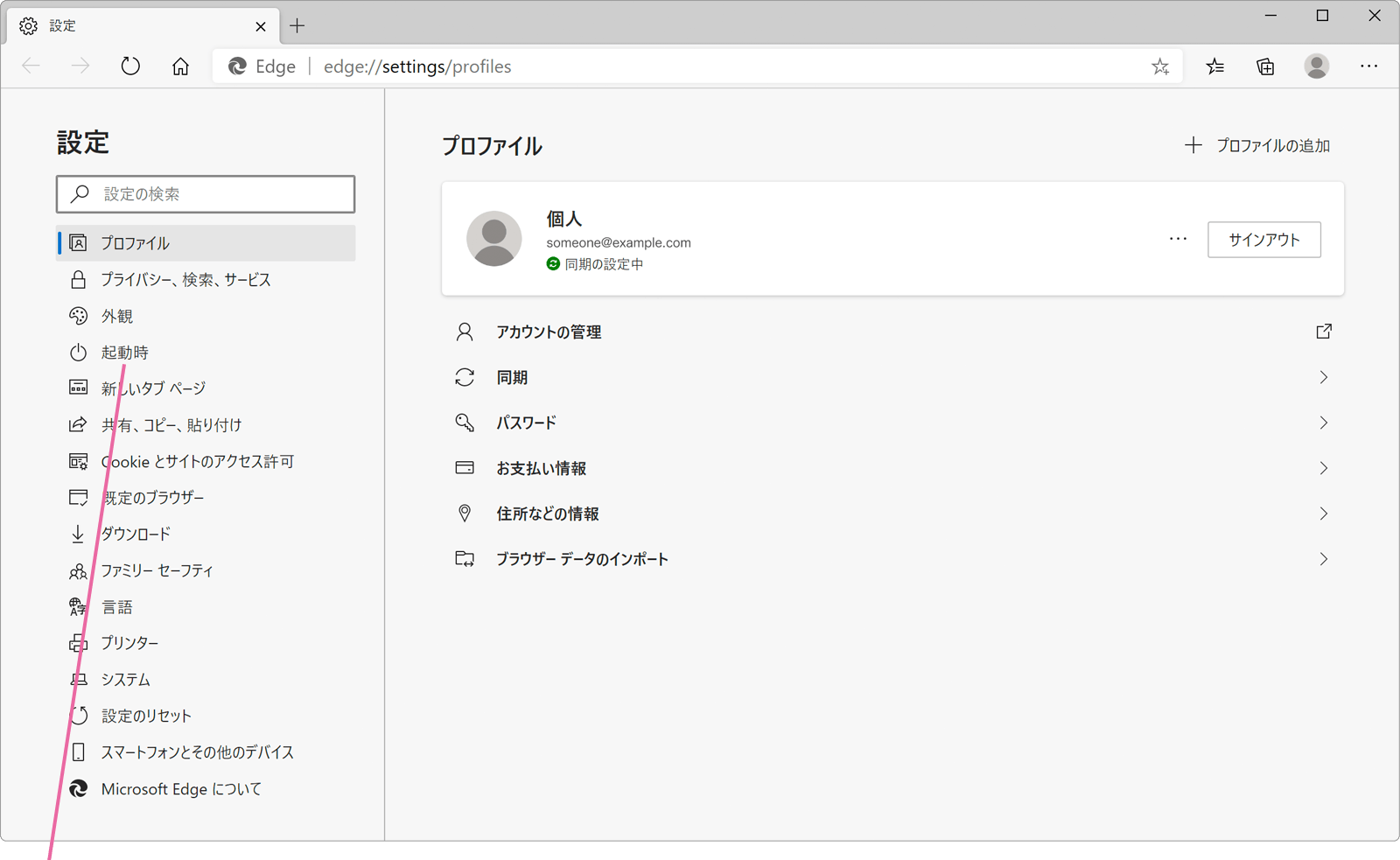The image size is (1400, 860).
Task: Open 設定のリセット section
Action: point(206,717)
